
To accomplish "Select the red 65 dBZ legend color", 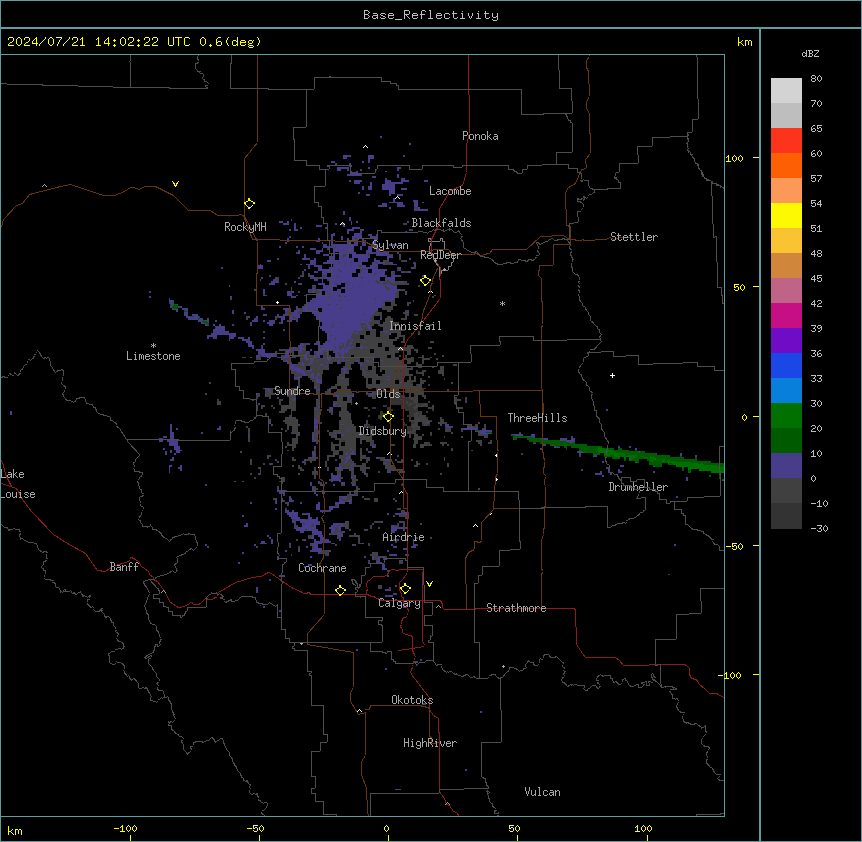I will coord(786,140).
